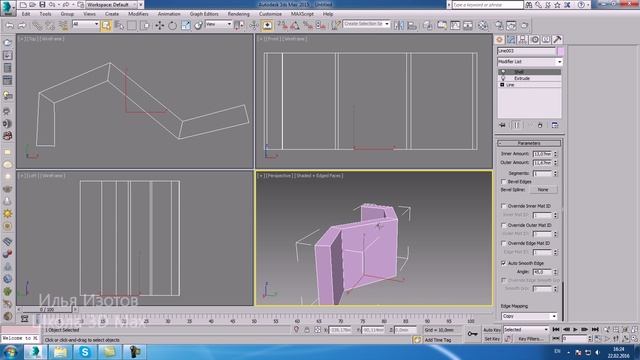
Task: Click the Save File icon in title bar
Action: pos(42,5)
